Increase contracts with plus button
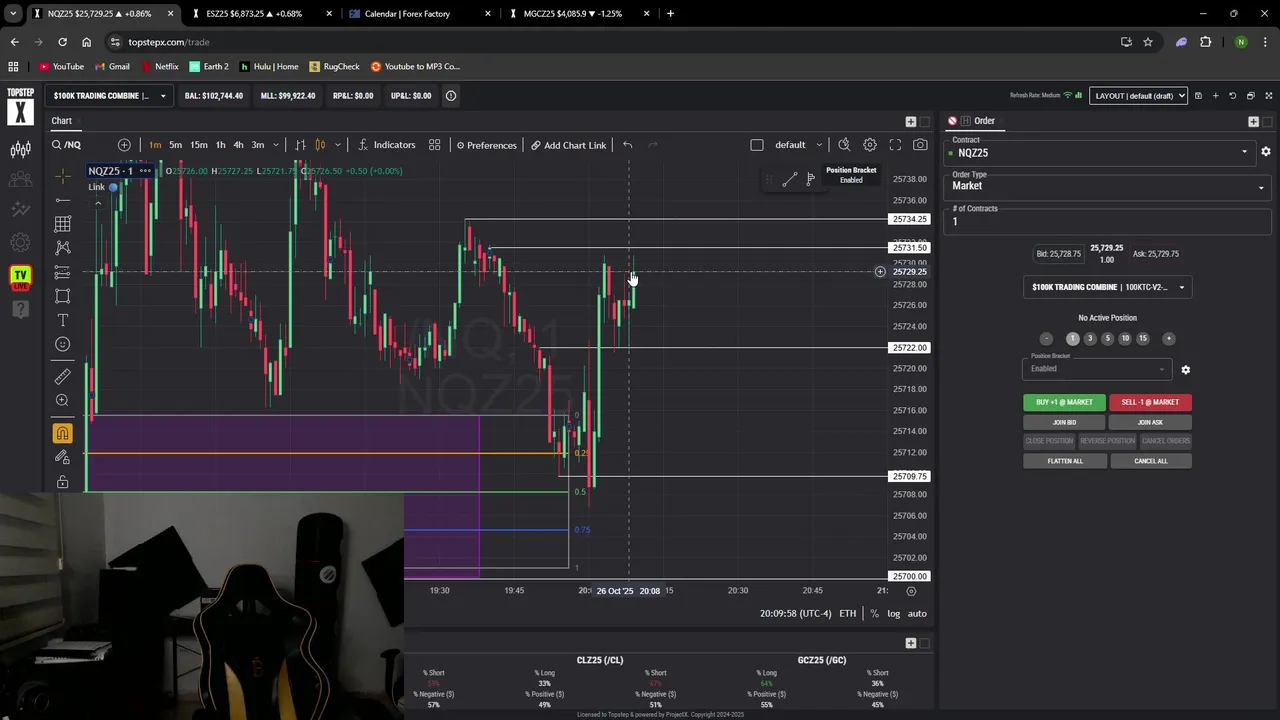Viewport: 1280px width, 720px height. pos(1168,339)
